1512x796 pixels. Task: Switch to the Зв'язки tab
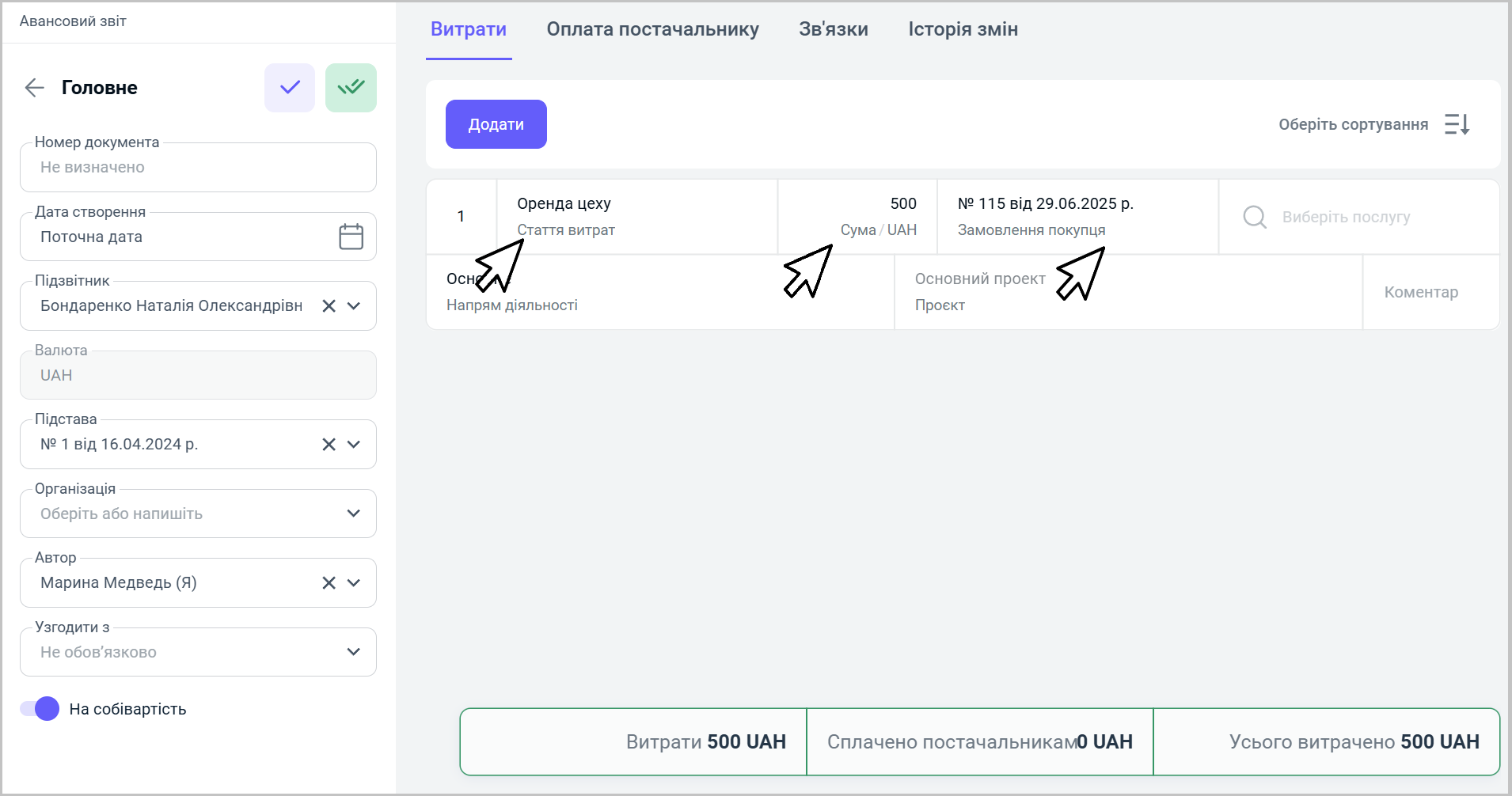click(x=833, y=29)
